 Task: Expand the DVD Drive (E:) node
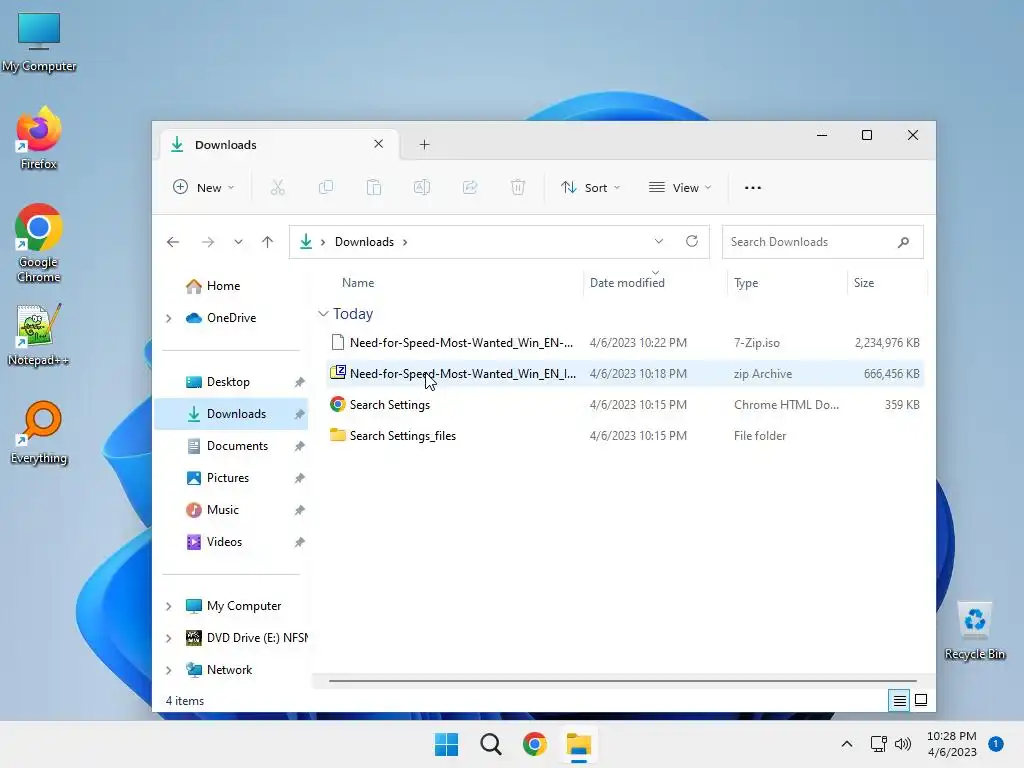(x=168, y=638)
